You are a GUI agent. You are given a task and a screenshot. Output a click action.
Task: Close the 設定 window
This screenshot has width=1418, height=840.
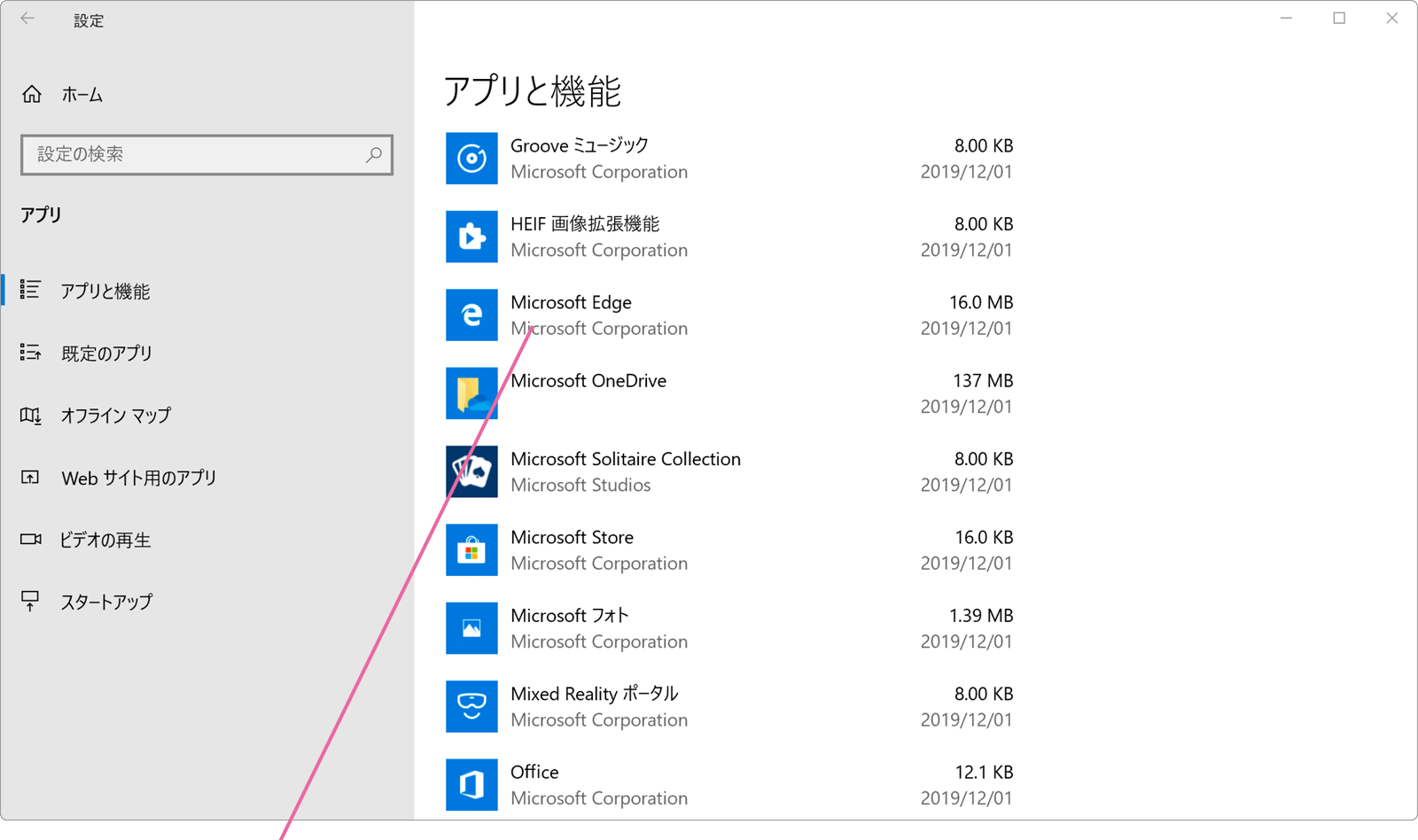click(x=1391, y=19)
